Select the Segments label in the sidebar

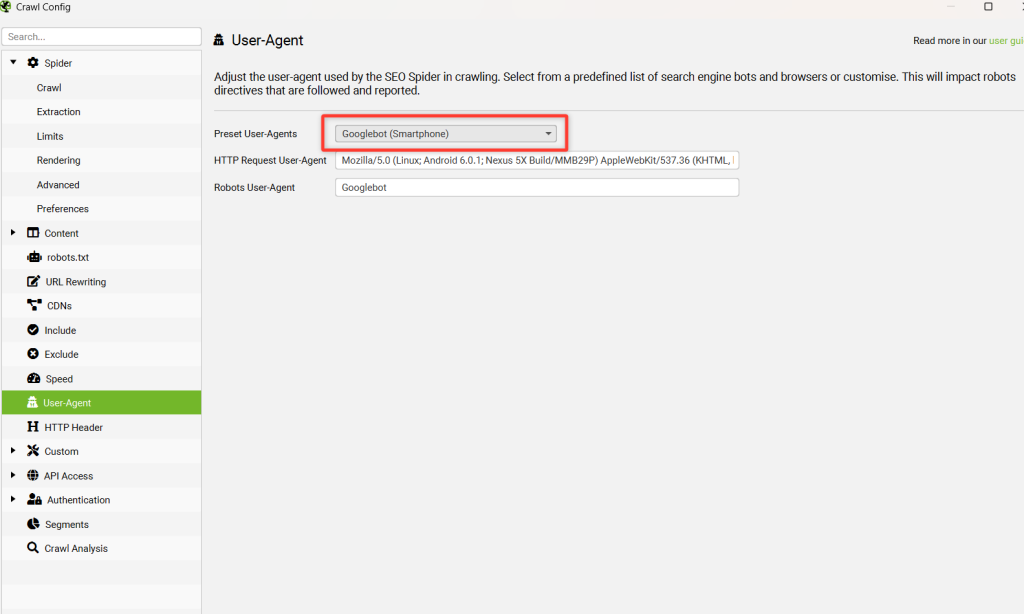[67, 525]
